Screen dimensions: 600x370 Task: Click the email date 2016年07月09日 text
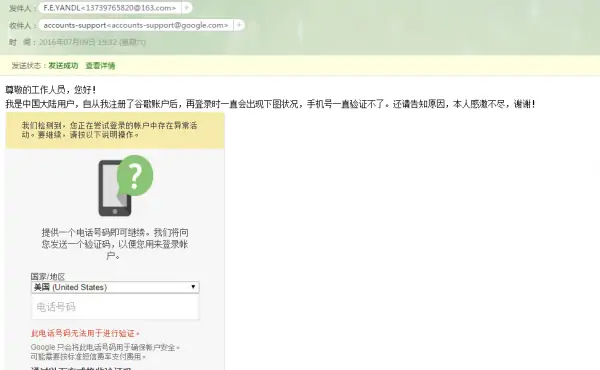(x=92, y=42)
